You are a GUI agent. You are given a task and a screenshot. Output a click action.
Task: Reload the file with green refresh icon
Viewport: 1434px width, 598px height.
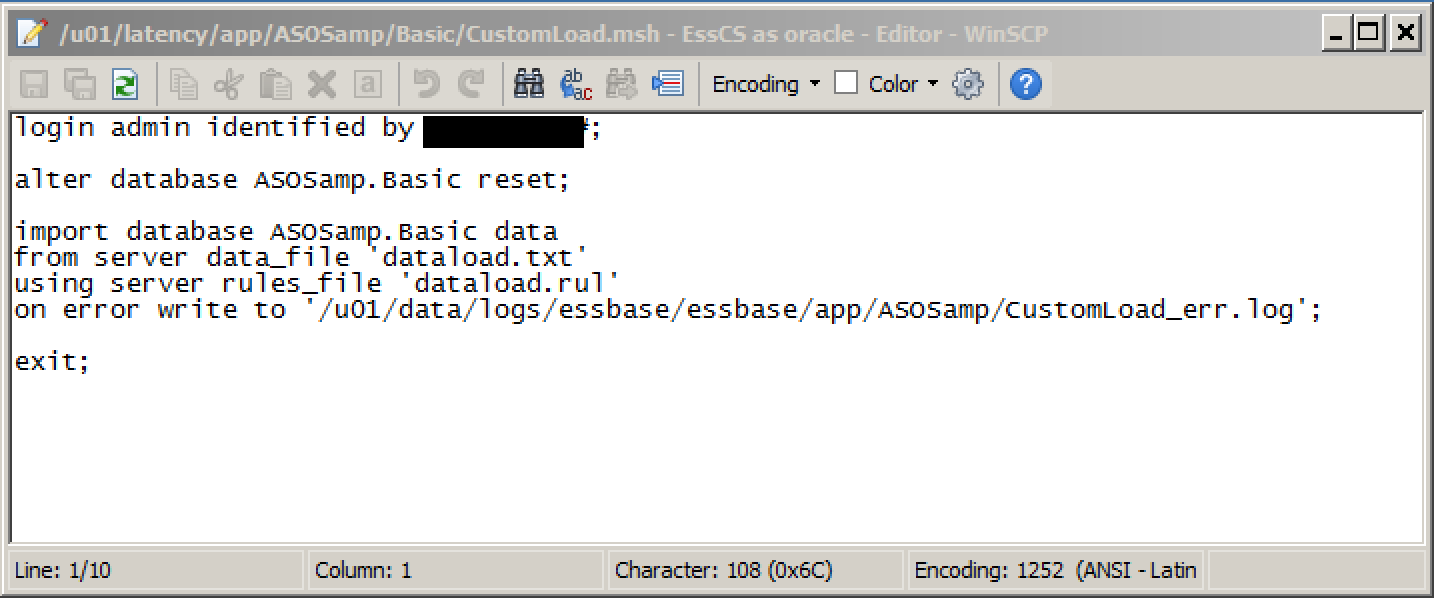coord(125,84)
